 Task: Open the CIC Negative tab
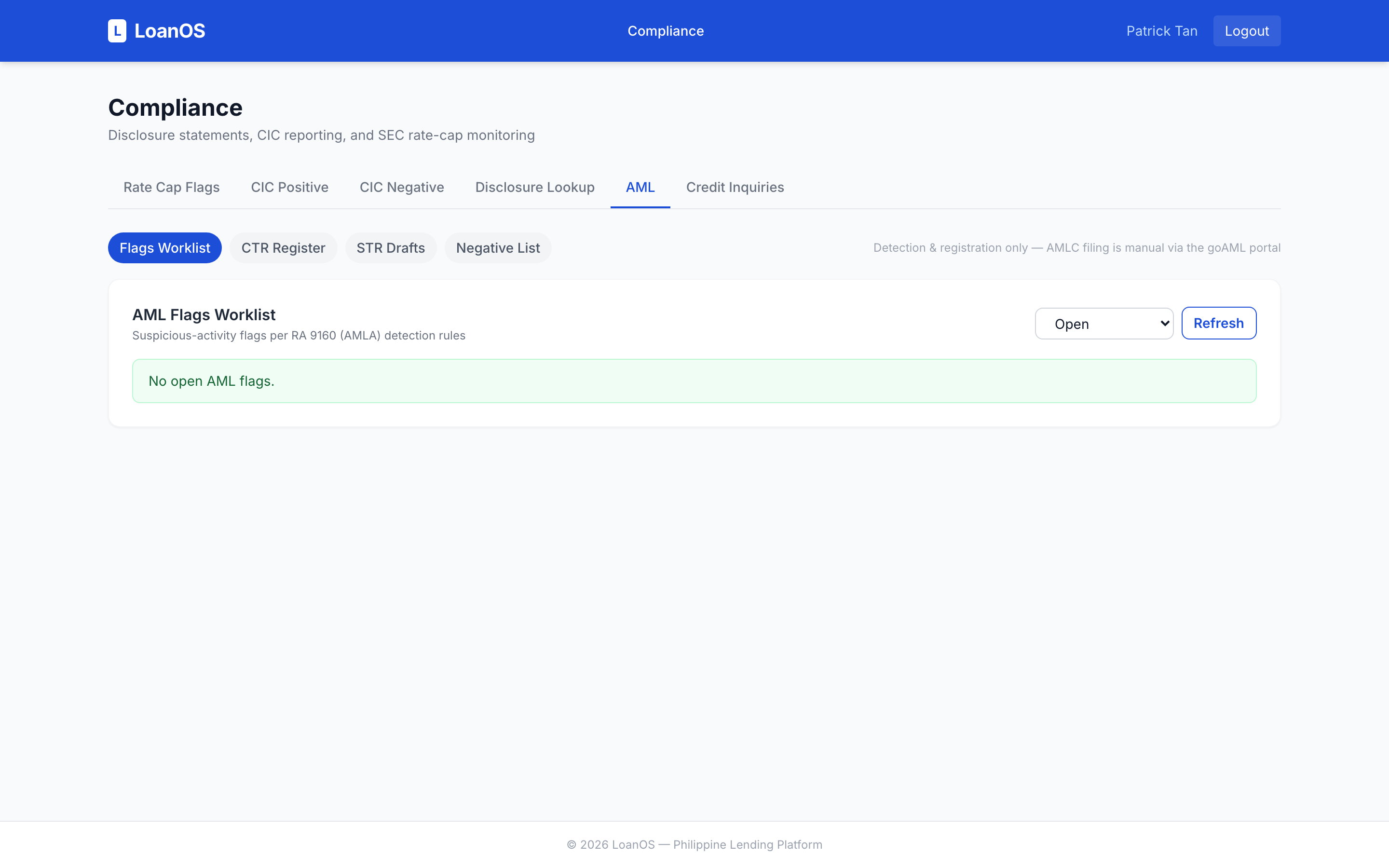tap(402, 187)
